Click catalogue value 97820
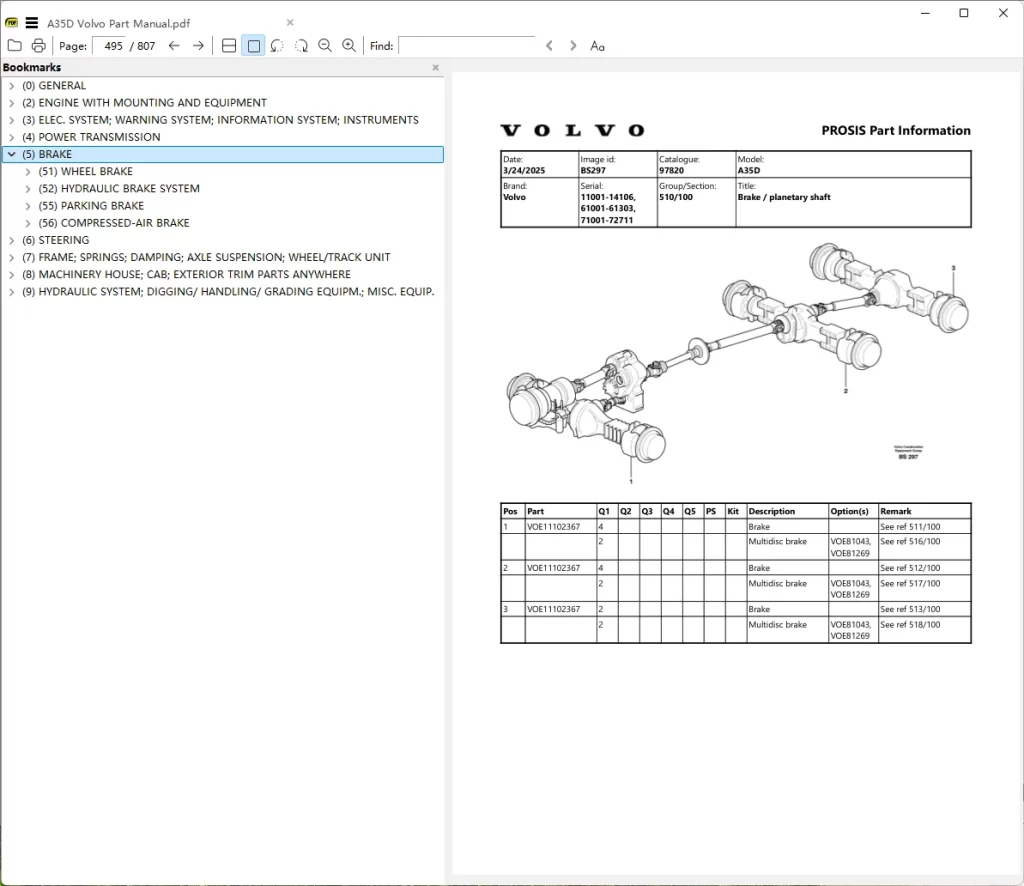This screenshot has height=886, width=1024. [x=671, y=170]
